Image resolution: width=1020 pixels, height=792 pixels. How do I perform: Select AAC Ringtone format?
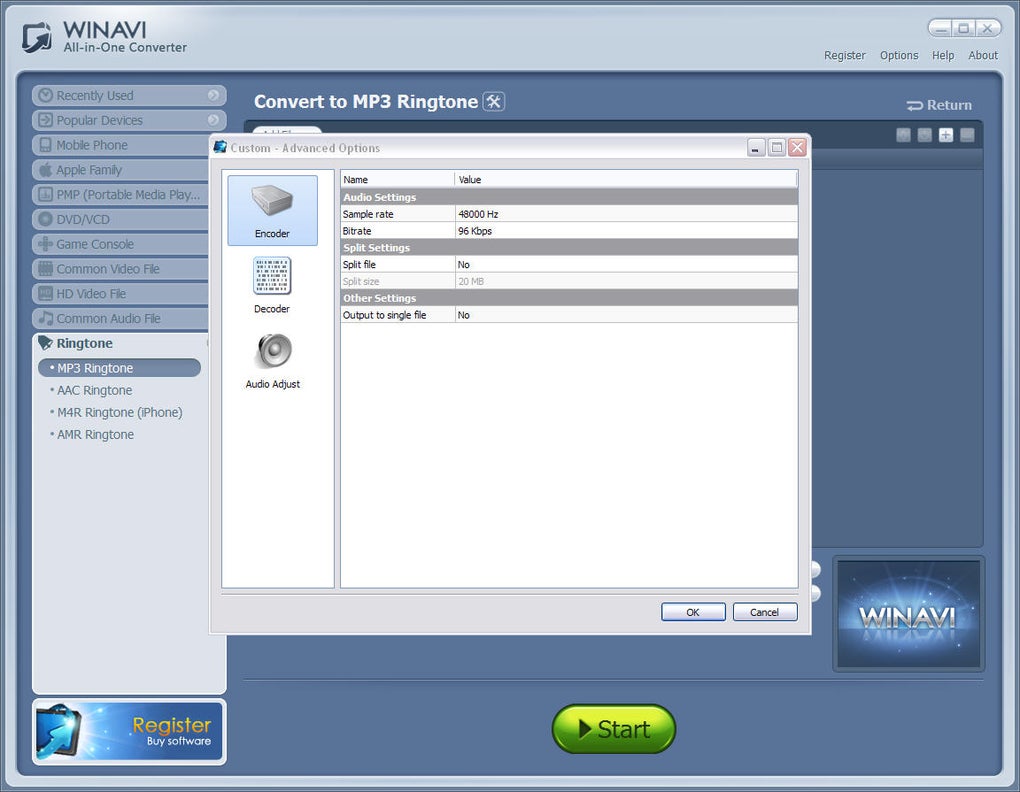94,390
